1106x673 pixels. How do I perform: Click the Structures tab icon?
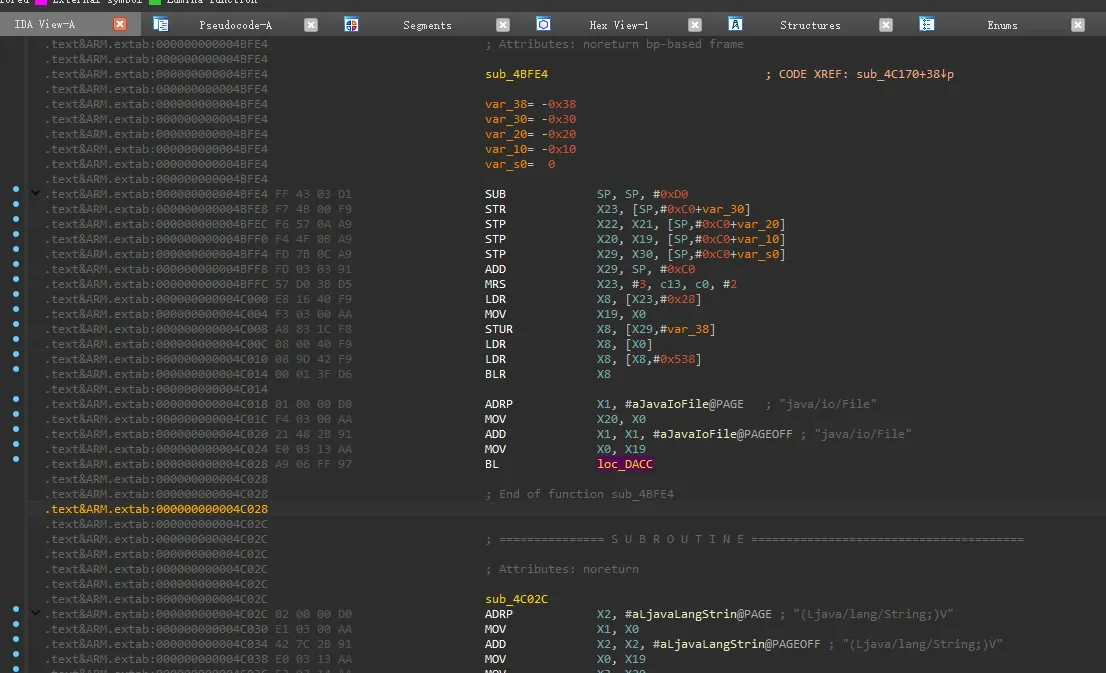pos(735,25)
